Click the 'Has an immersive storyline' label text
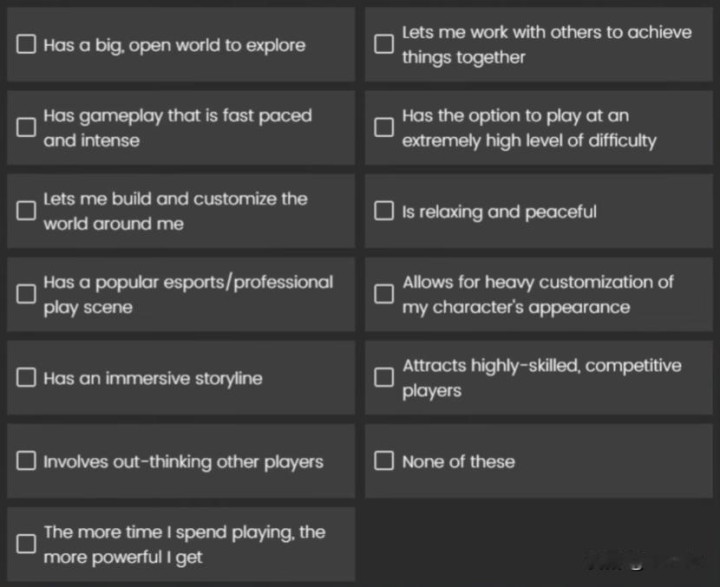Viewport: 720px width, 587px height. coord(152,378)
